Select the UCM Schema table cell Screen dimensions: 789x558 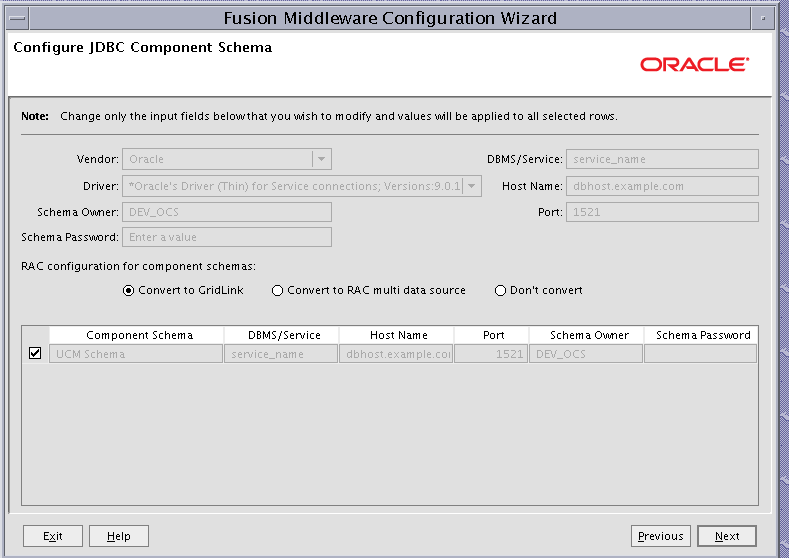136,354
